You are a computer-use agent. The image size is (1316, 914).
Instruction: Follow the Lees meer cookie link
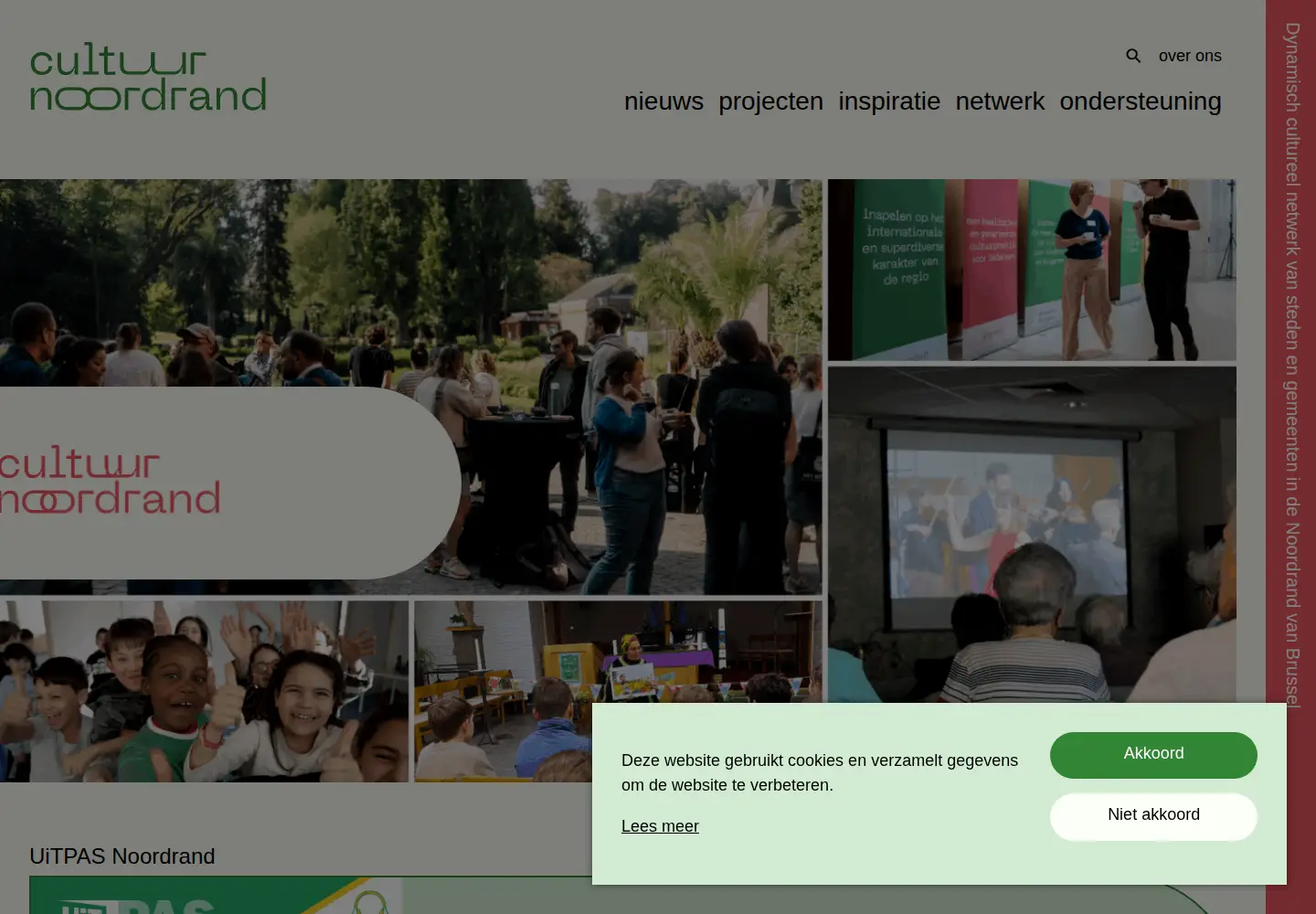pos(660,826)
